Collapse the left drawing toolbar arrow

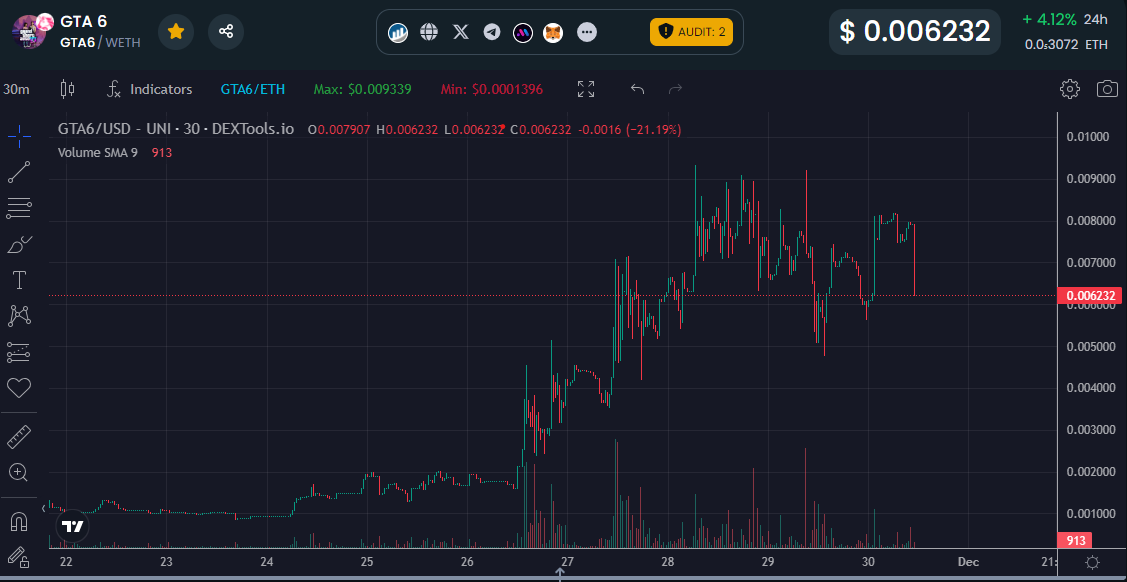pyautogui.click(x=43, y=508)
